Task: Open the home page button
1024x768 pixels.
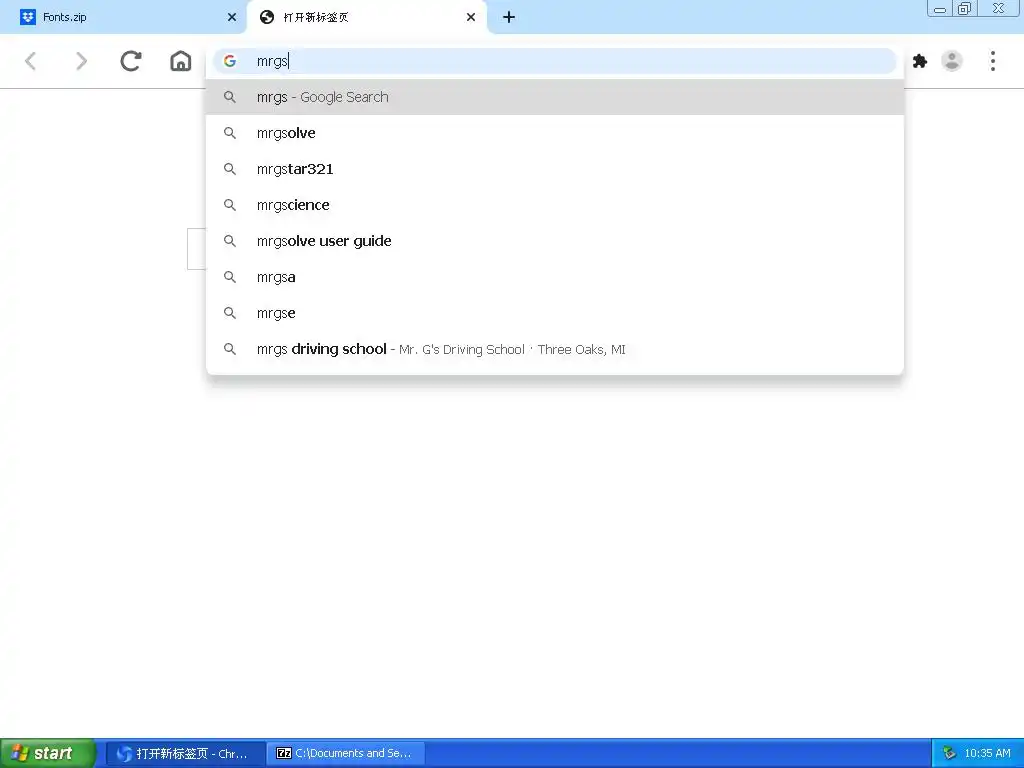Action: [181, 61]
